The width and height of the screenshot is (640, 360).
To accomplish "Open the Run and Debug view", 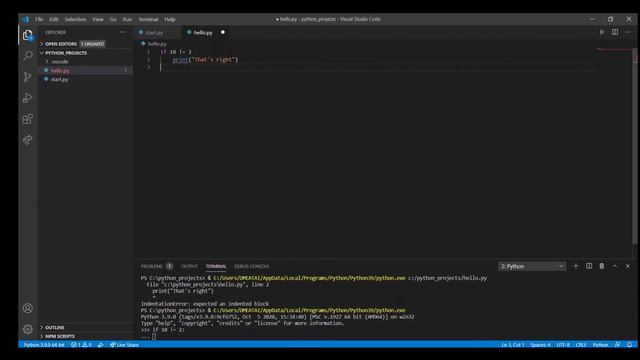I will 28,98.
